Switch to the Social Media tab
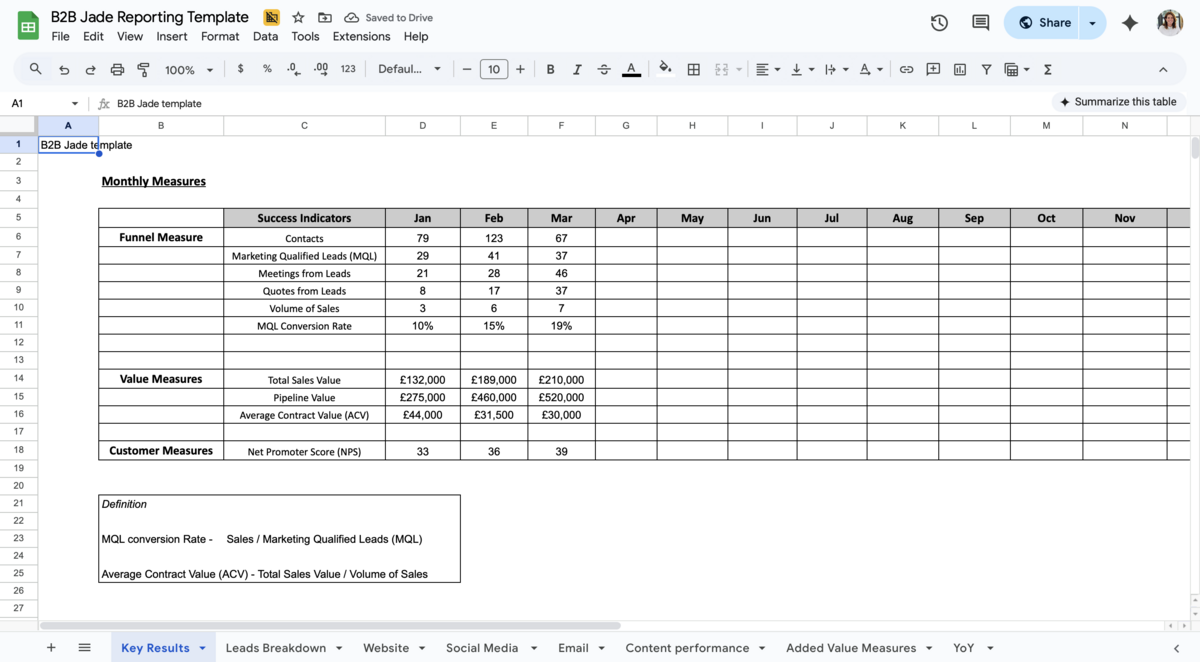 coord(482,648)
